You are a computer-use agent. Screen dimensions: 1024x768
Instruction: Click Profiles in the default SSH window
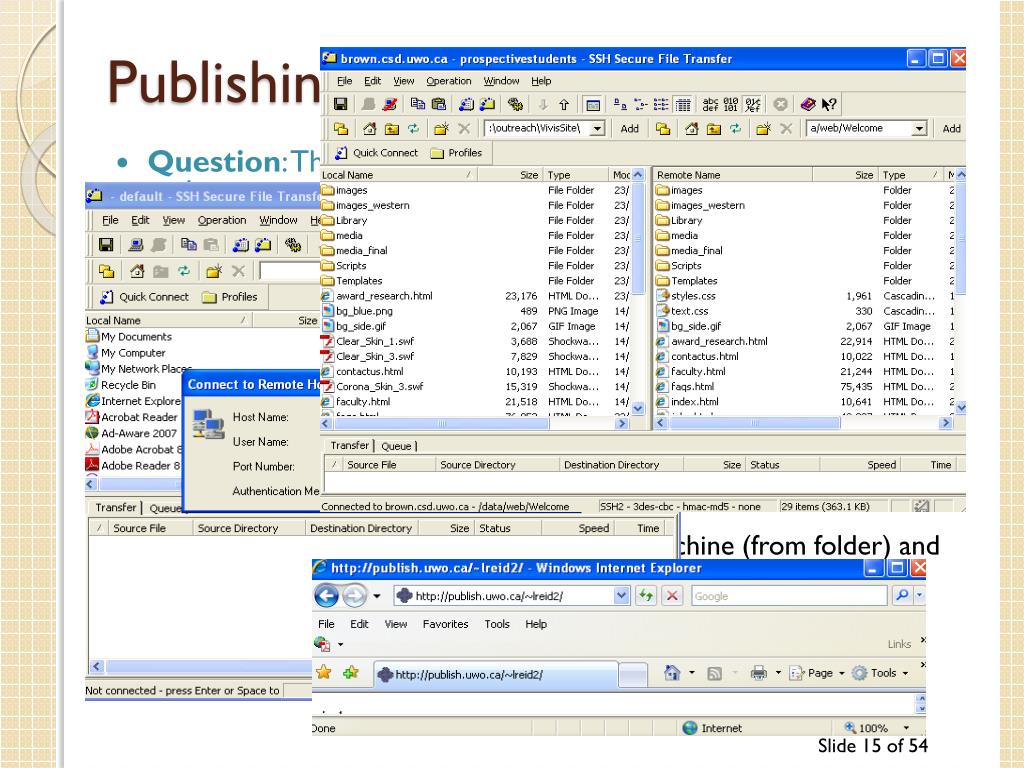click(230, 297)
